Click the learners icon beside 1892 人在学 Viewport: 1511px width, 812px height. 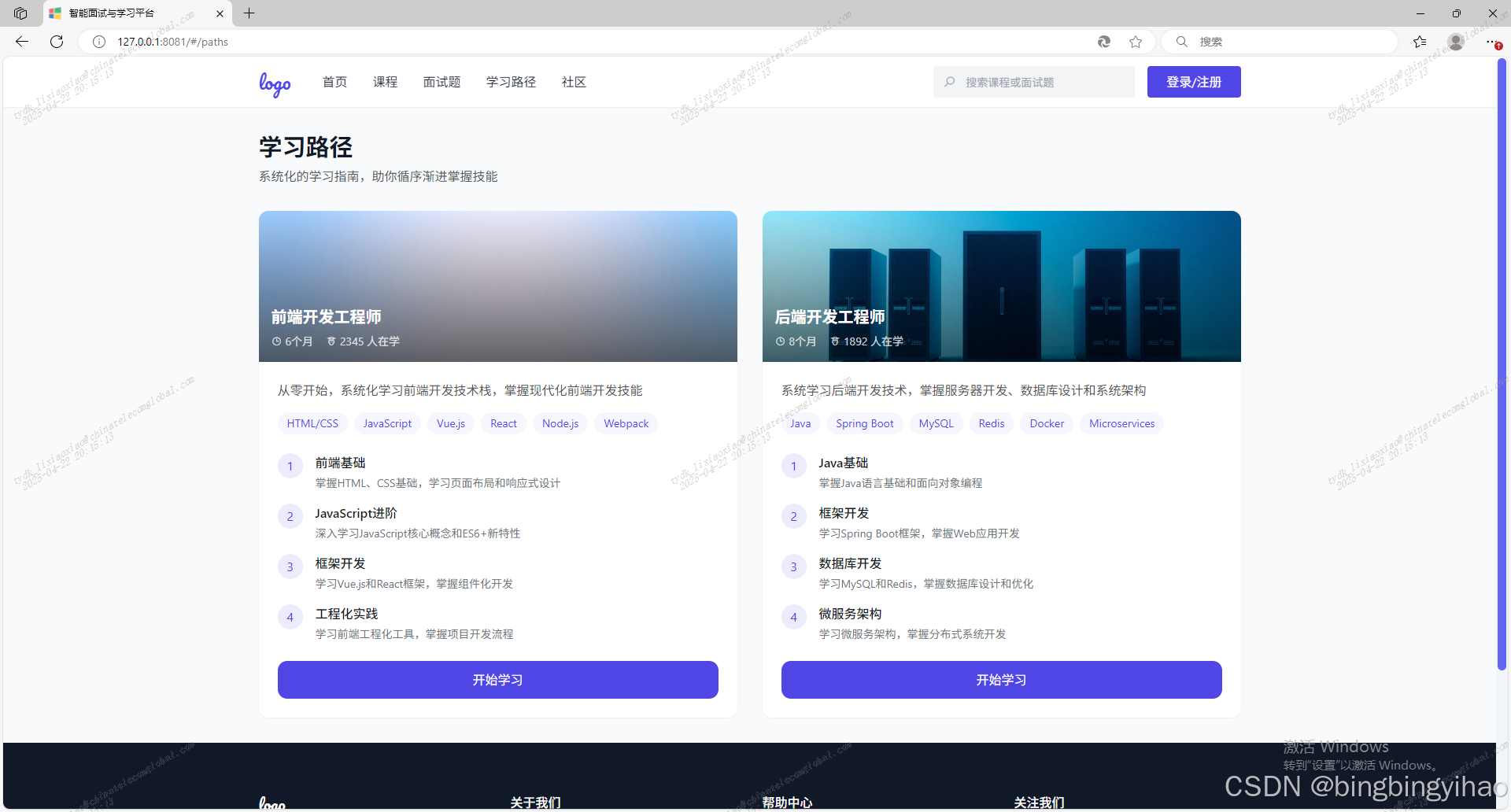(835, 341)
